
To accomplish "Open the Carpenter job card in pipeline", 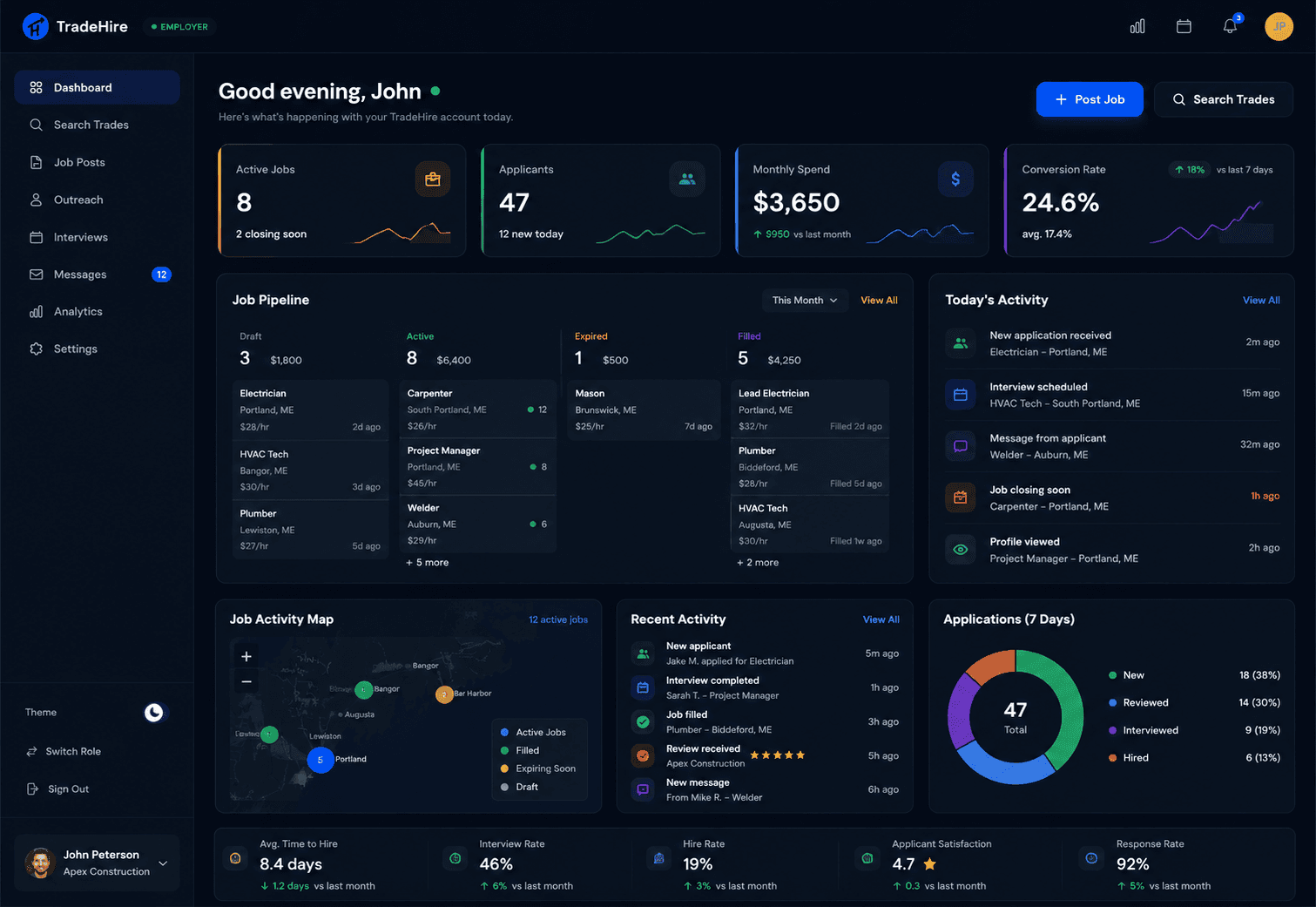I will pyautogui.click(x=477, y=410).
